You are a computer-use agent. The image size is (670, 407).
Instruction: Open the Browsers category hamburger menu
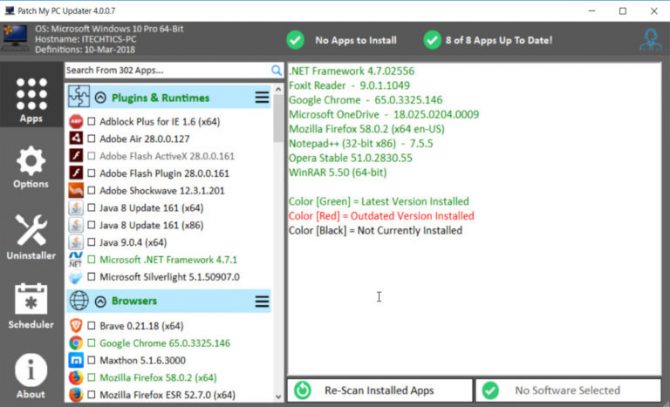pos(262,302)
